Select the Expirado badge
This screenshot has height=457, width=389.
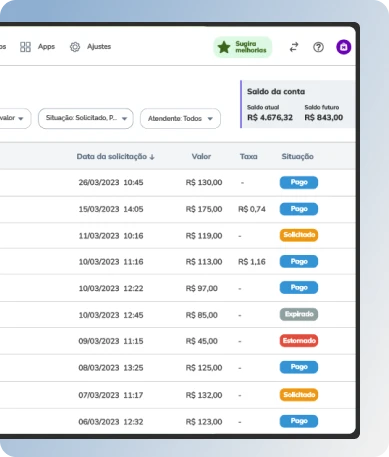pyautogui.click(x=299, y=314)
